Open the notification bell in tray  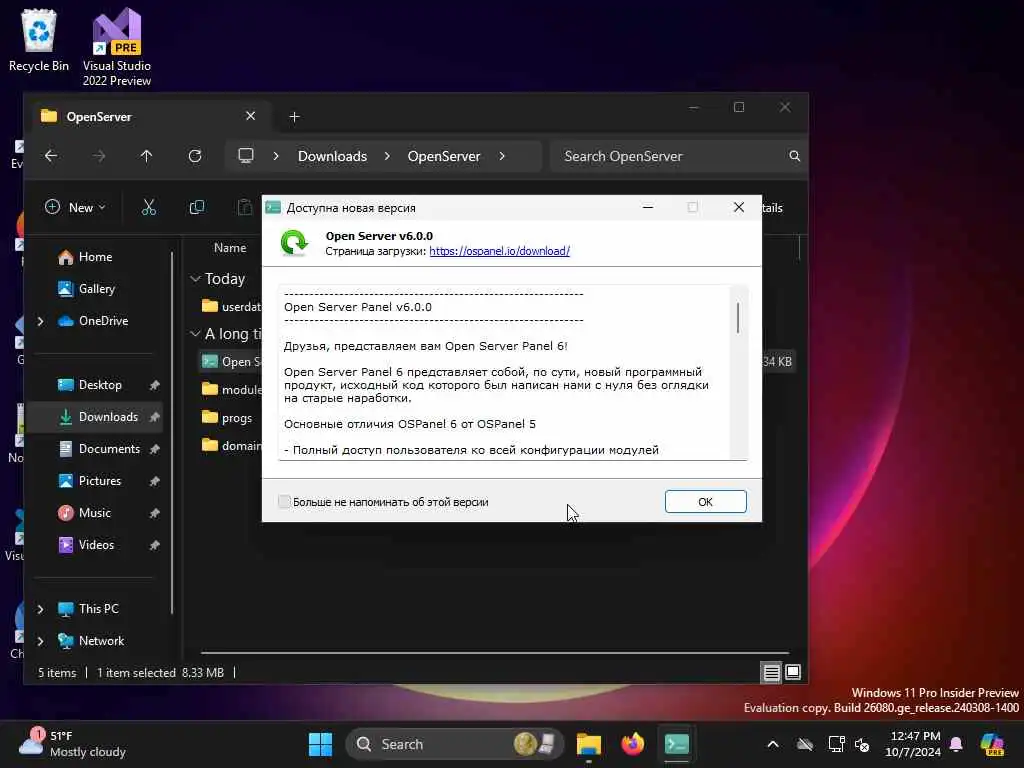(956, 744)
